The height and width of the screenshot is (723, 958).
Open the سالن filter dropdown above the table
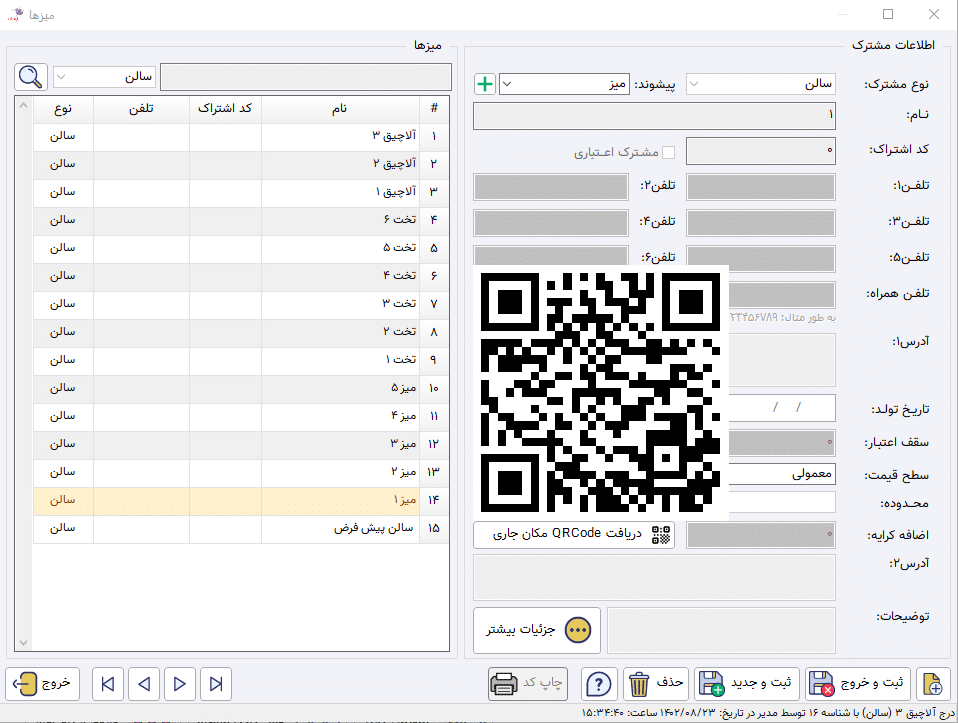click(104, 77)
